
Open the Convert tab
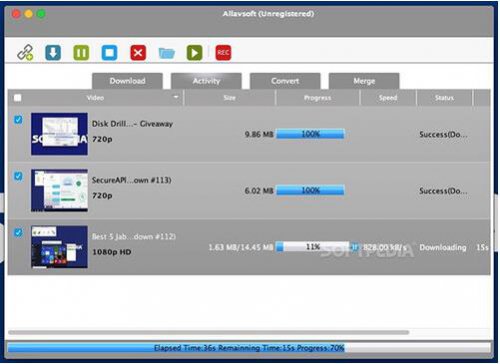click(285, 81)
